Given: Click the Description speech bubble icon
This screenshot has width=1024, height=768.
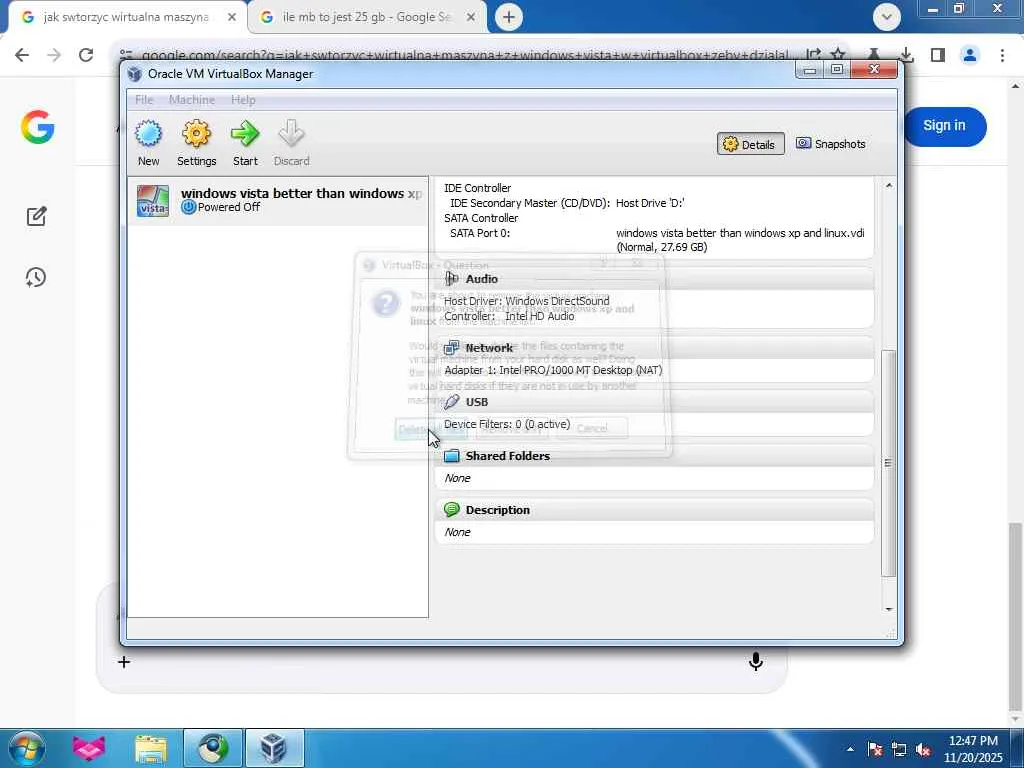Looking at the screenshot, I should tap(451, 509).
